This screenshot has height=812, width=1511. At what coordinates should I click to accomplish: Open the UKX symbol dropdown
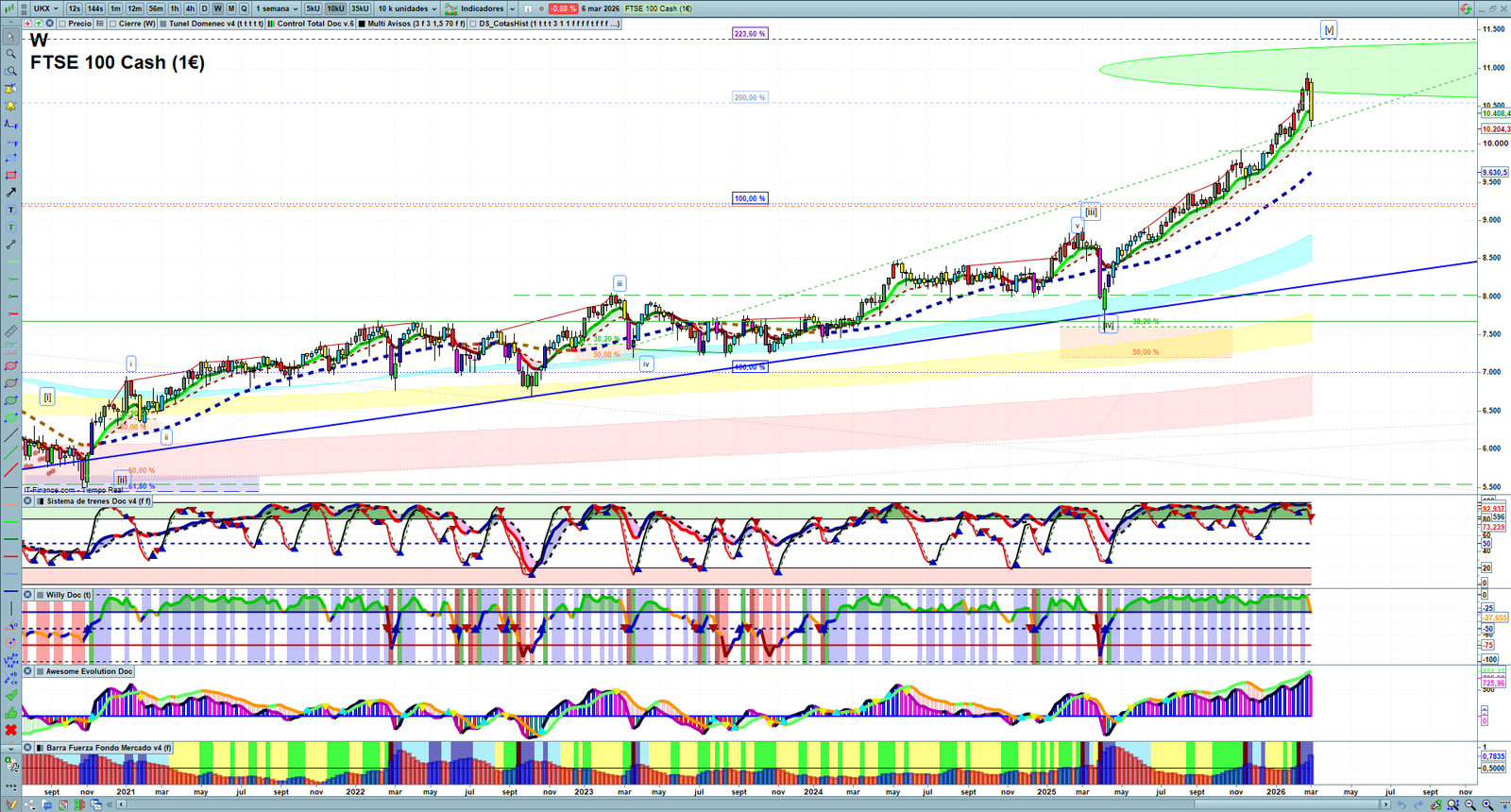(45, 8)
